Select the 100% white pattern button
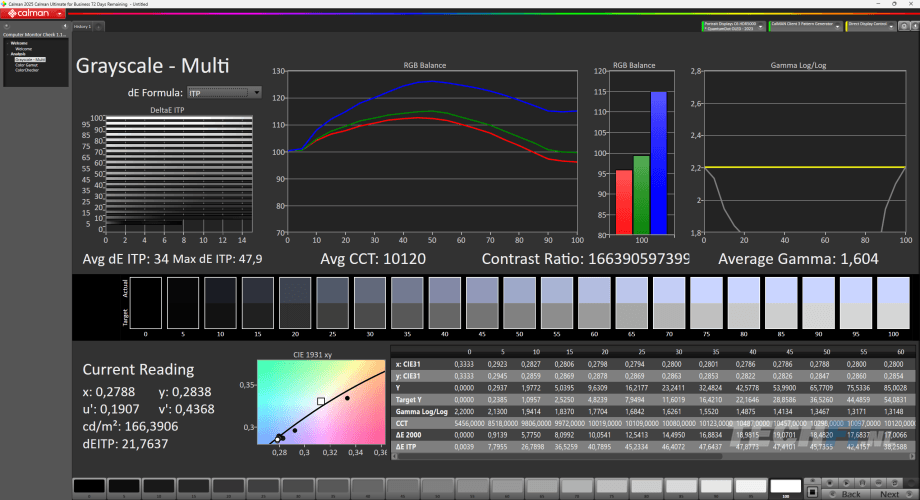The height and width of the screenshot is (500, 920). pos(786,487)
